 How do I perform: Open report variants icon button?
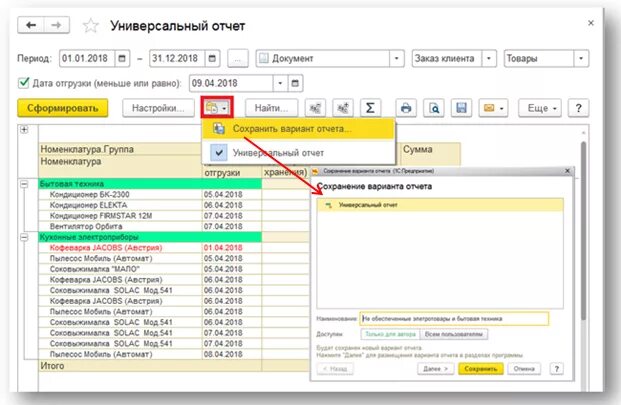(217, 108)
